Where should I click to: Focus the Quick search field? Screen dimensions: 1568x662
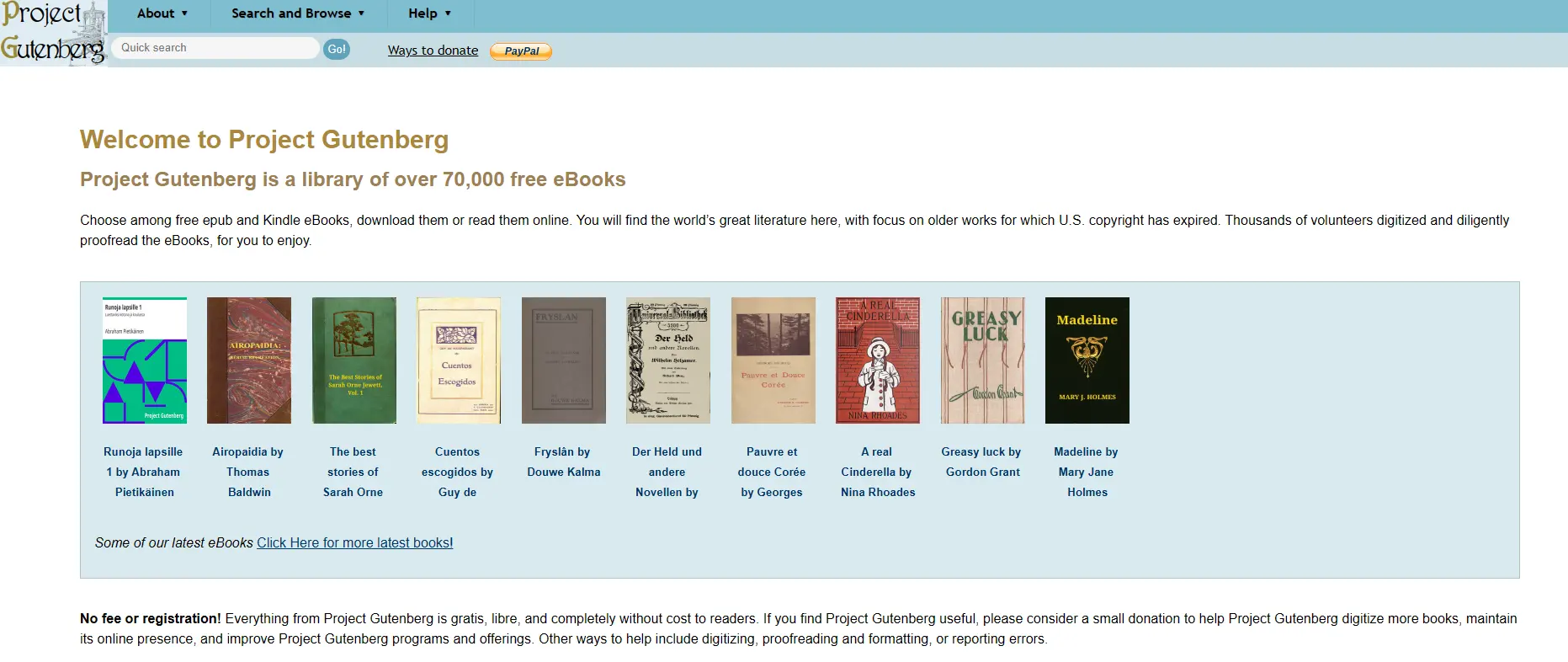point(215,48)
